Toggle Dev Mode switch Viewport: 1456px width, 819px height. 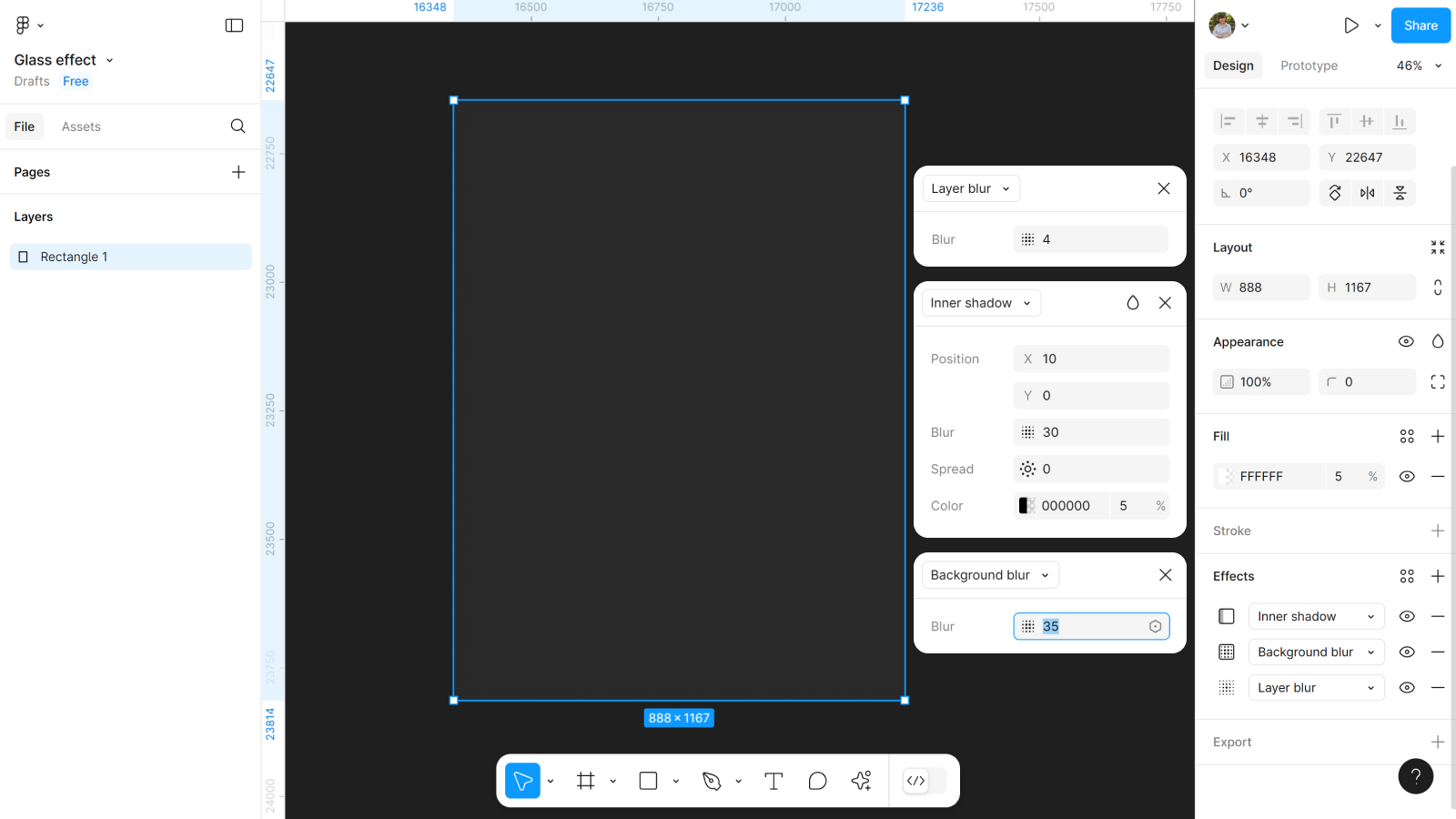coord(924,781)
